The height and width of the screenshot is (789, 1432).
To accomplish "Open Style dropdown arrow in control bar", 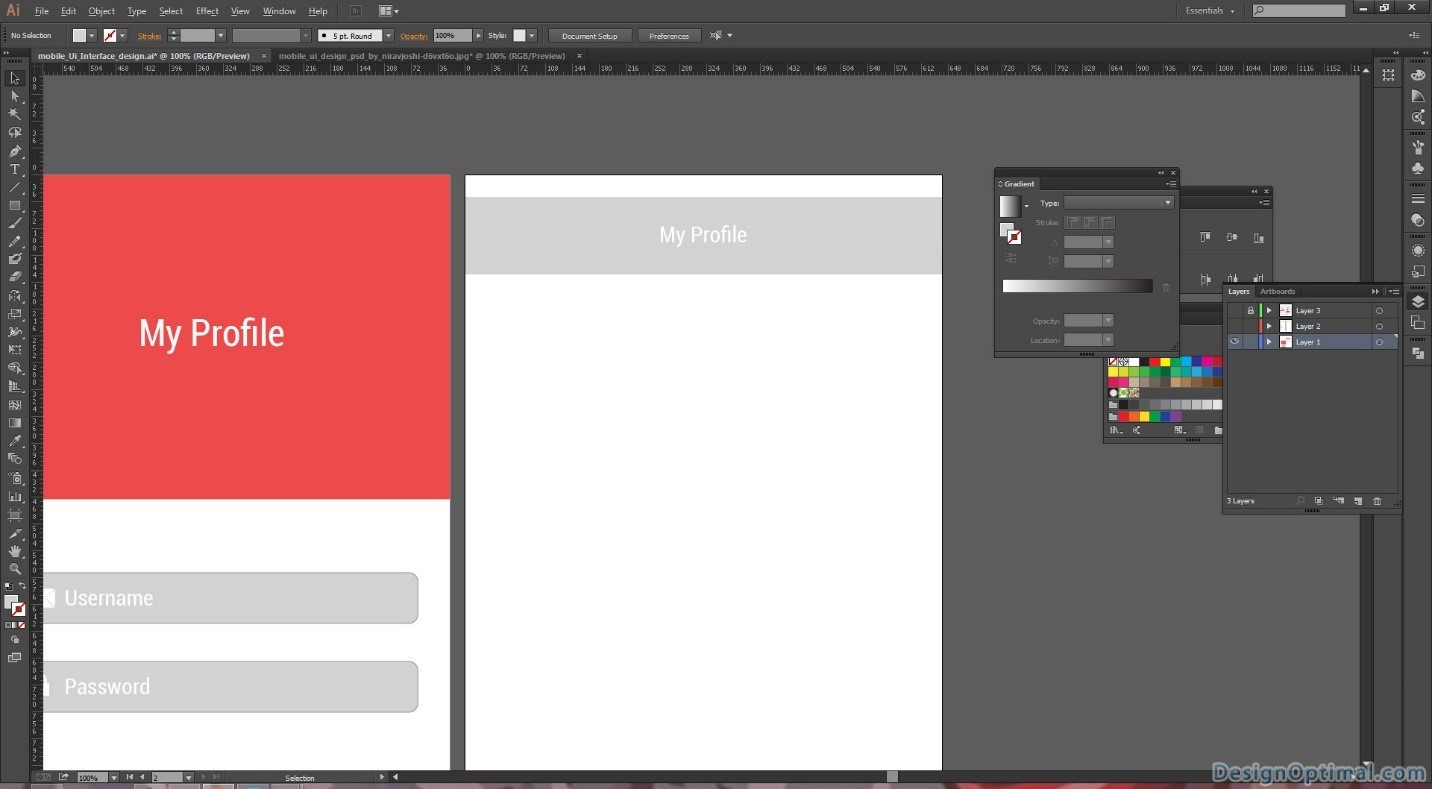I will [532, 36].
